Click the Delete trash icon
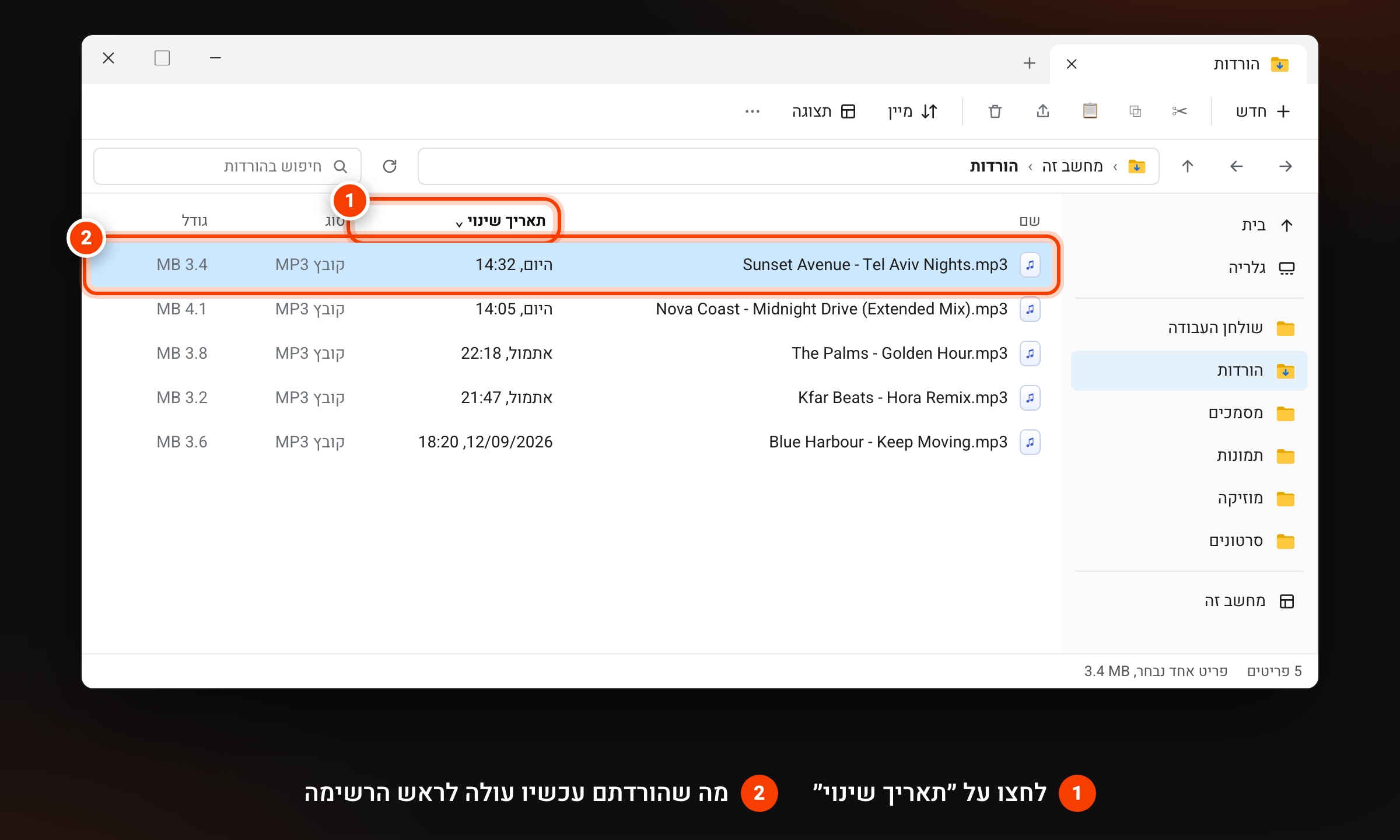This screenshot has height=840, width=1400. click(x=995, y=111)
